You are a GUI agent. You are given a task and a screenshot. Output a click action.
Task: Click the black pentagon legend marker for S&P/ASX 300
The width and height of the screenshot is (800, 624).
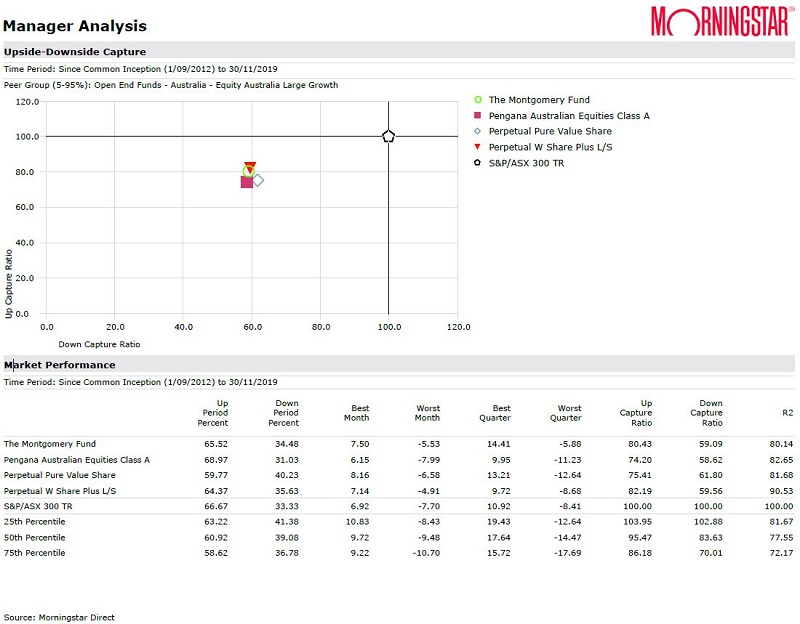click(x=478, y=163)
